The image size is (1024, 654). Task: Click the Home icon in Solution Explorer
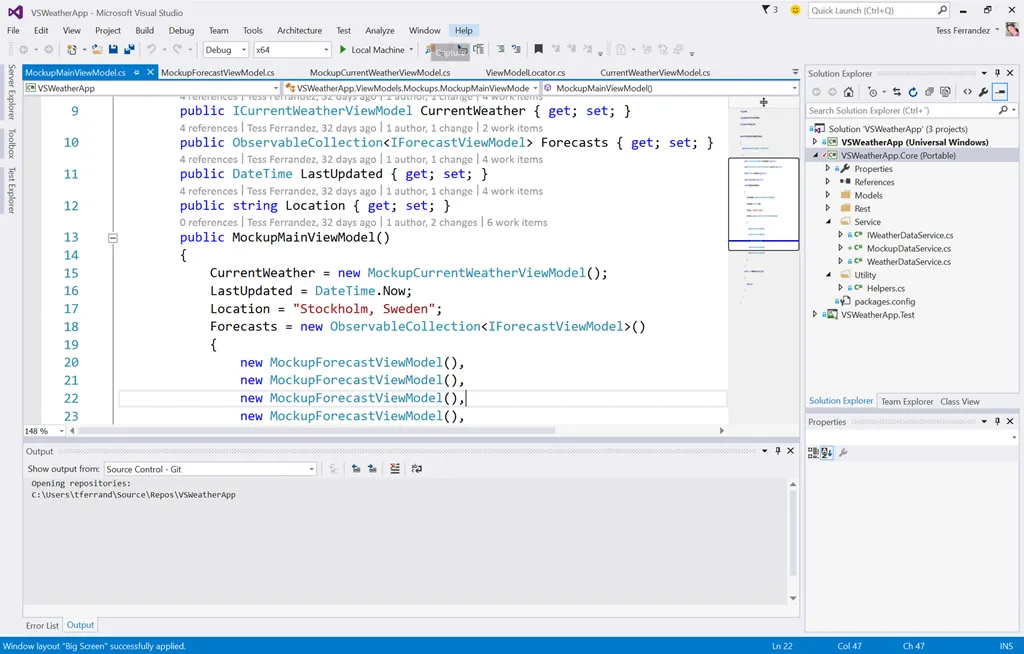point(848,91)
